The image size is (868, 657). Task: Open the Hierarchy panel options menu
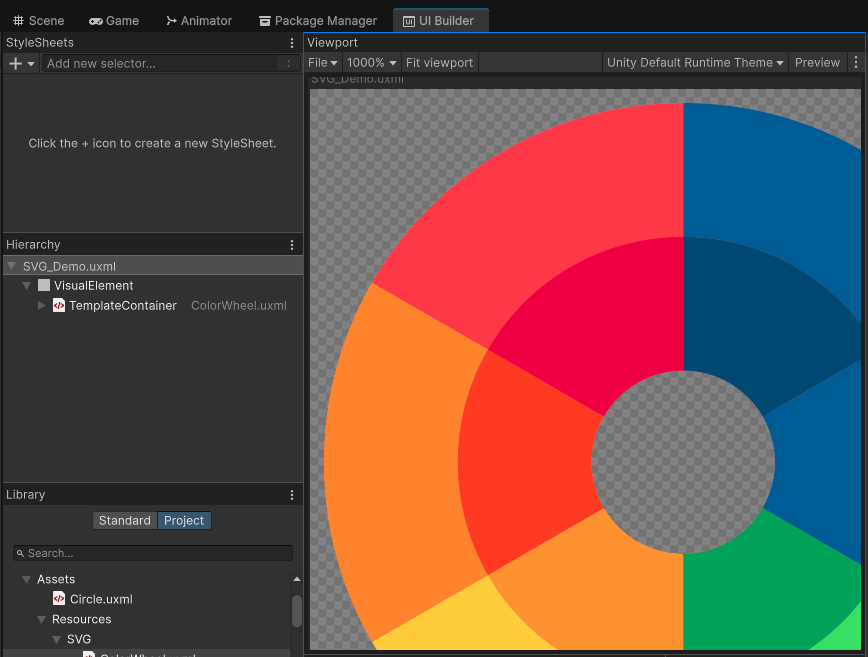click(x=292, y=245)
